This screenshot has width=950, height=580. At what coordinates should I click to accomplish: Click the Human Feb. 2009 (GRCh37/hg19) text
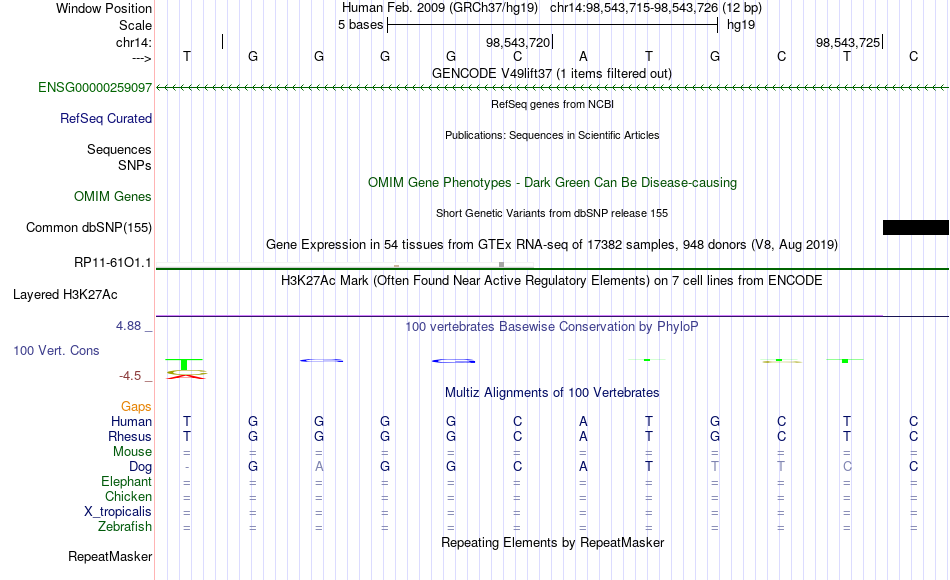440,8
